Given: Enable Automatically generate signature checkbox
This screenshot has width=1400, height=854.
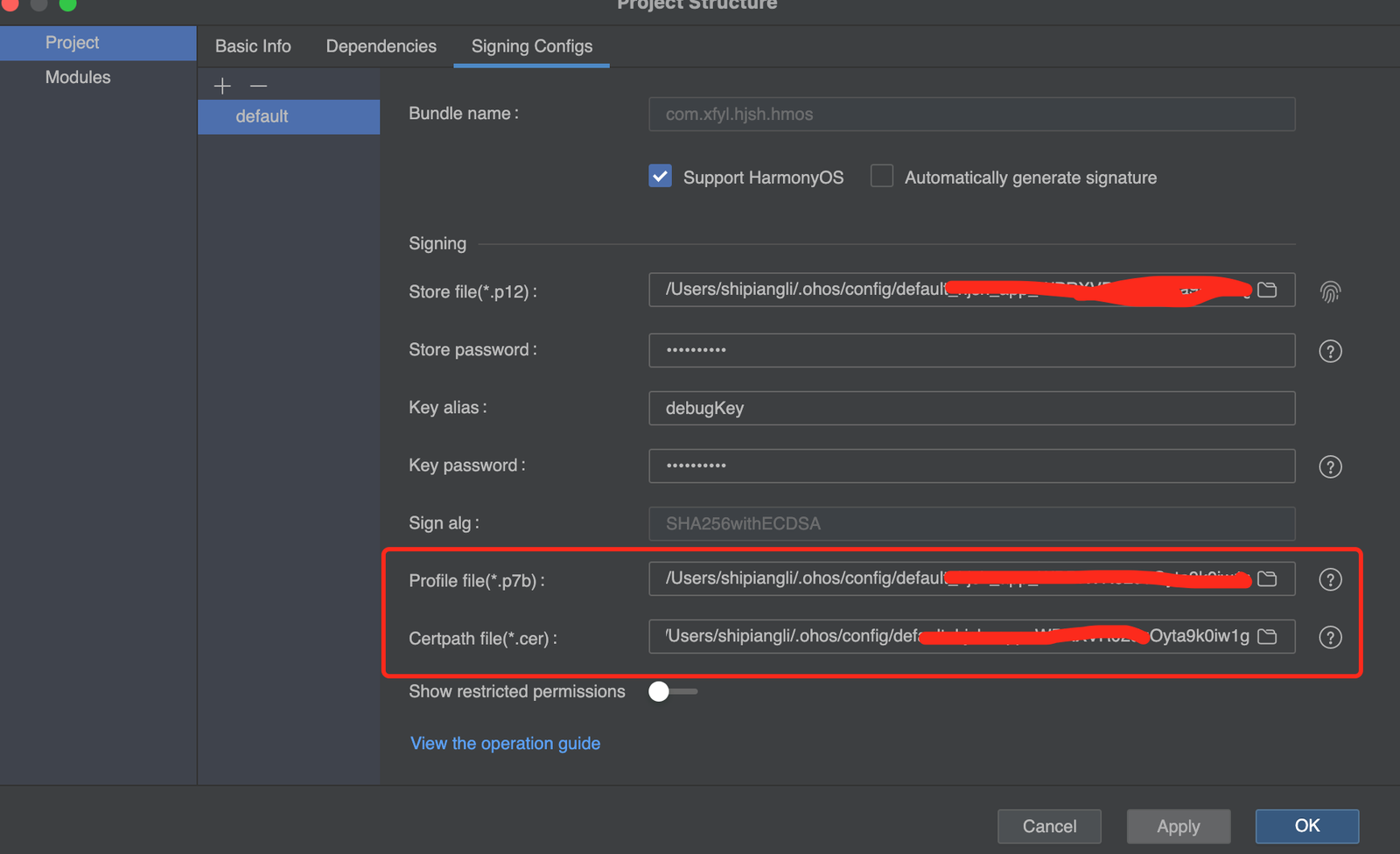Looking at the screenshot, I should 882,176.
